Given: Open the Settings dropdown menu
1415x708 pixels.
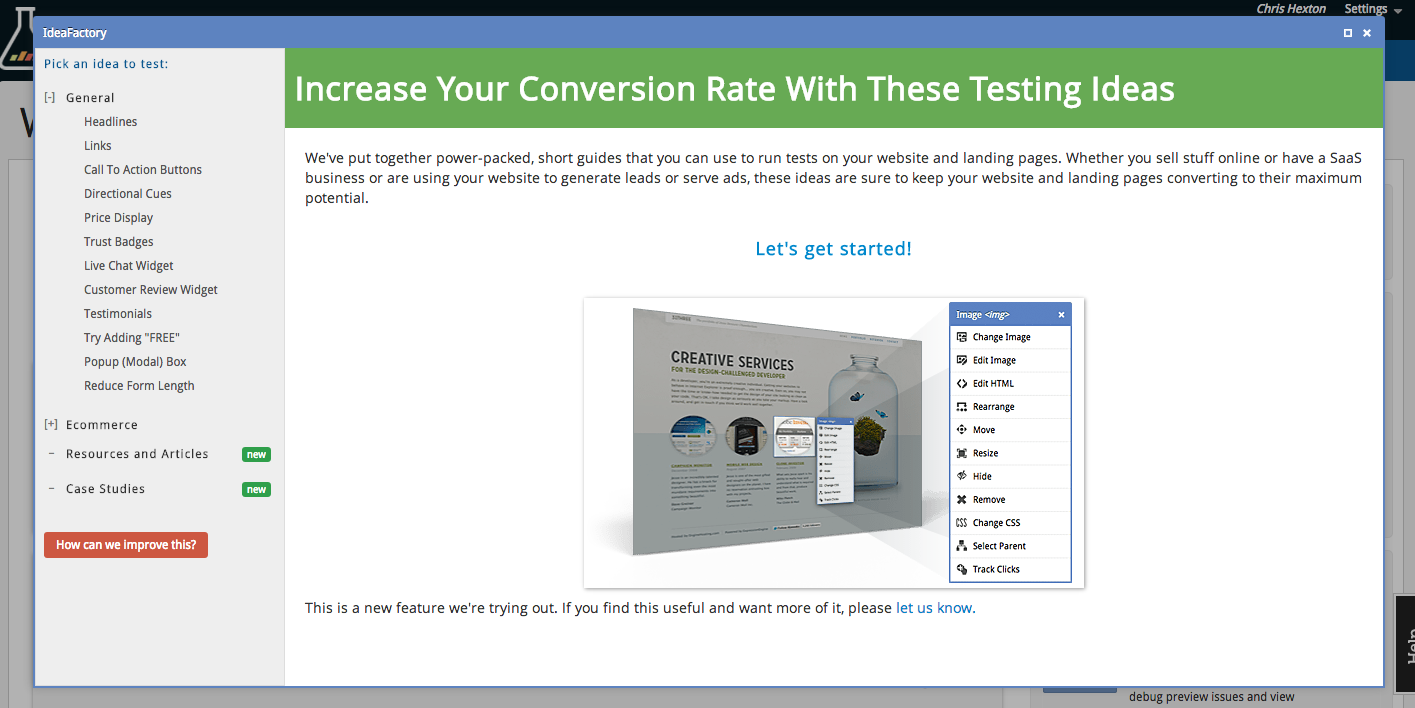Looking at the screenshot, I should pyautogui.click(x=1372, y=9).
